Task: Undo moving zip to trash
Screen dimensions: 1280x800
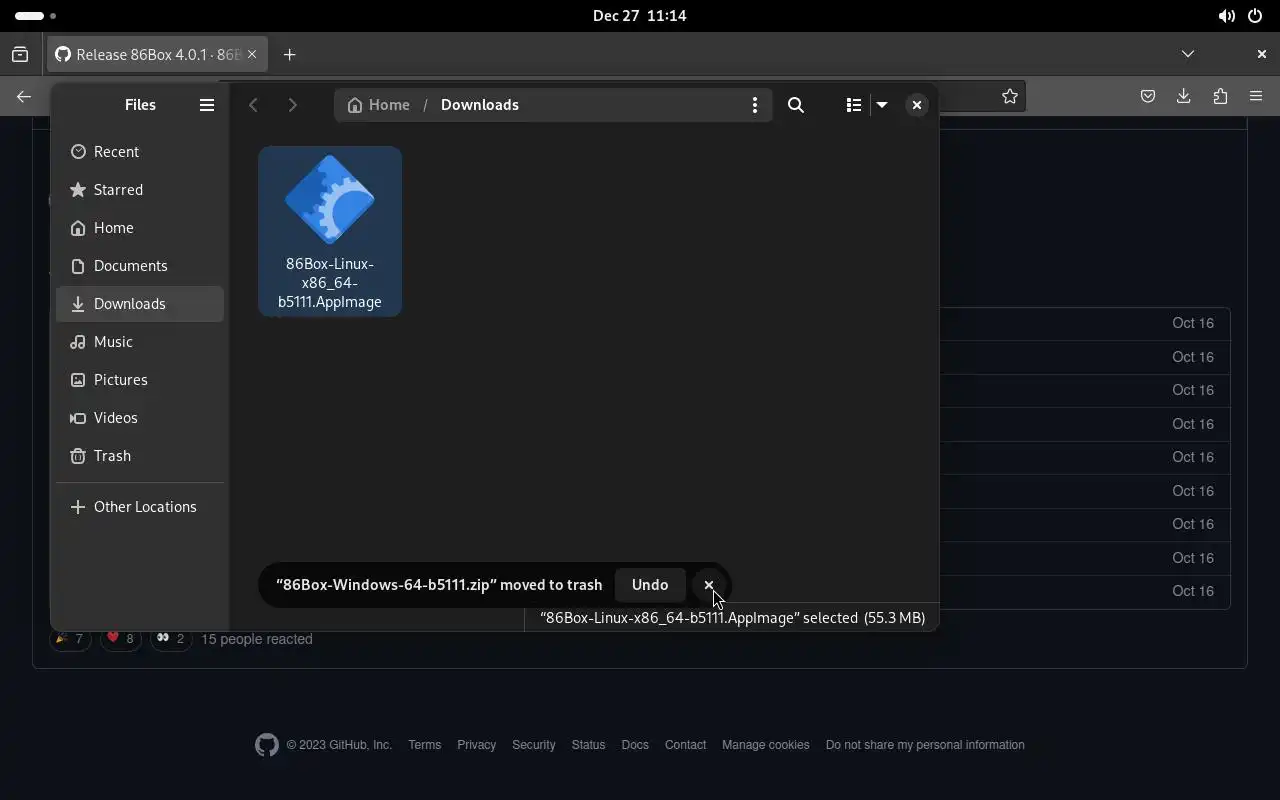Action: pos(650,585)
